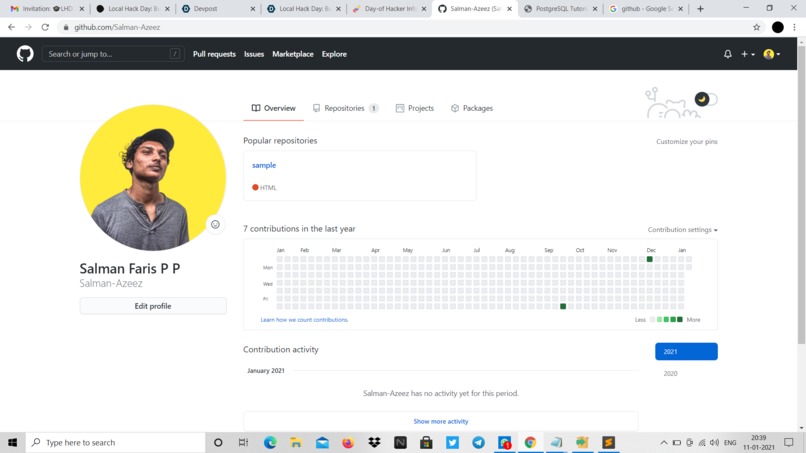The height and width of the screenshot is (453, 806).
Task: Click the GitHub Octocat logo
Action: click(x=25, y=53)
